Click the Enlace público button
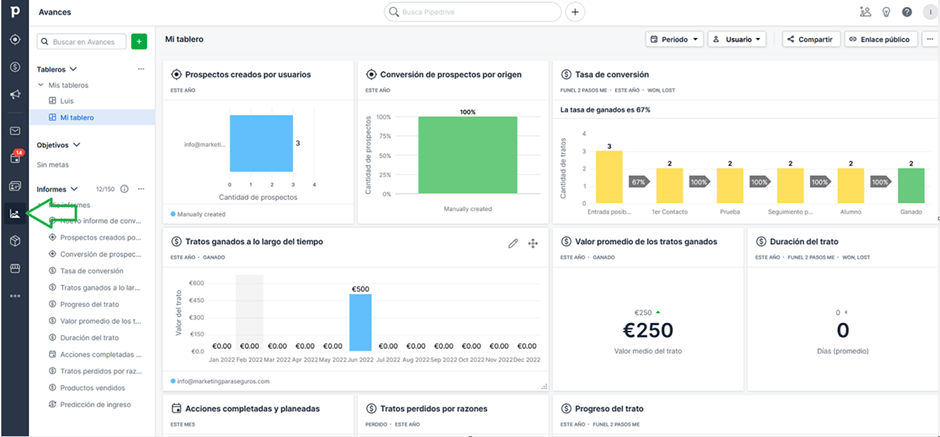 coord(881,40)
